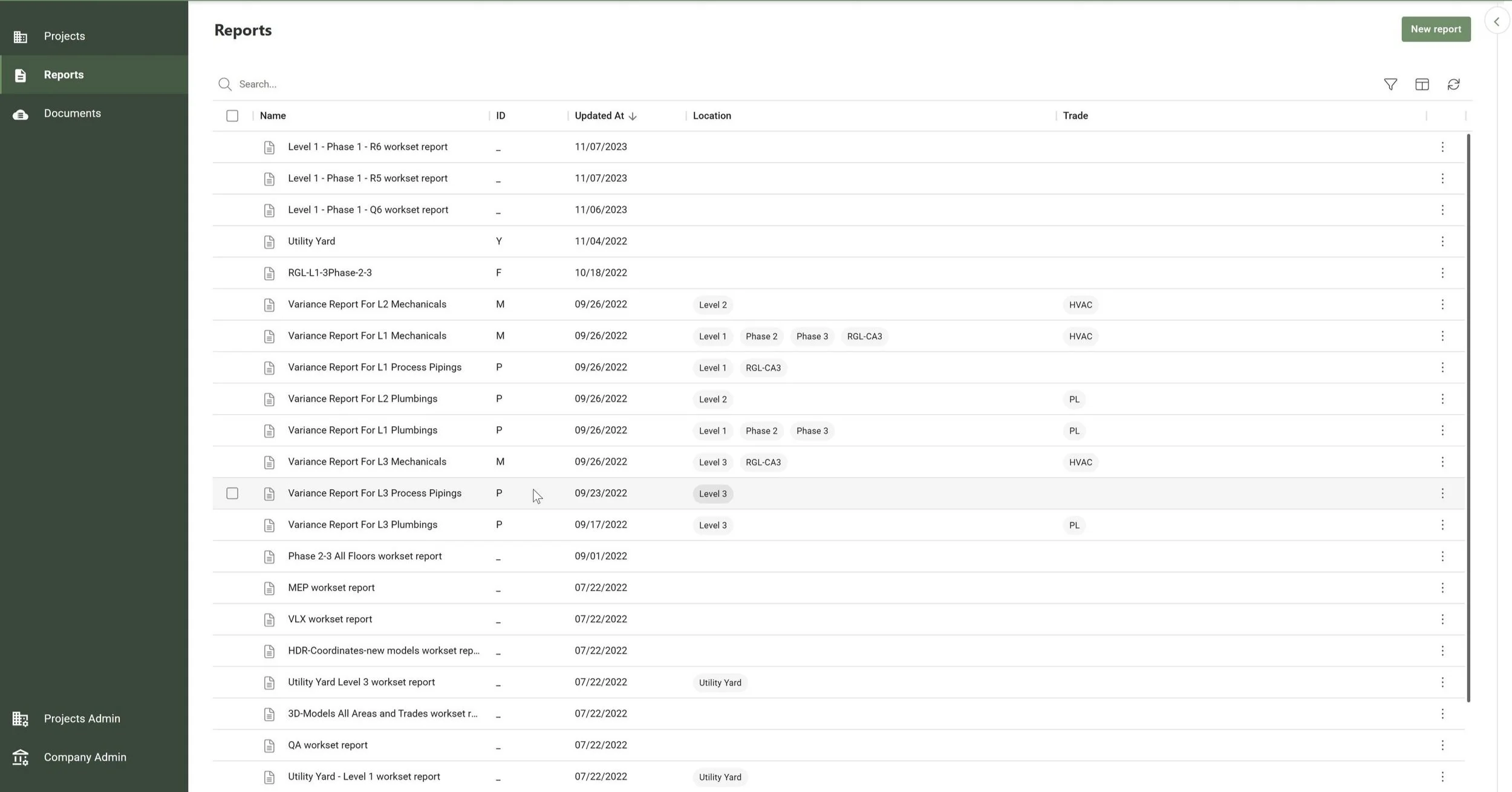Image resolution: width=1512 pixels, height=792 pixels.
Task: Open three-dot menu for MEP workset report
Action: 1442,588
